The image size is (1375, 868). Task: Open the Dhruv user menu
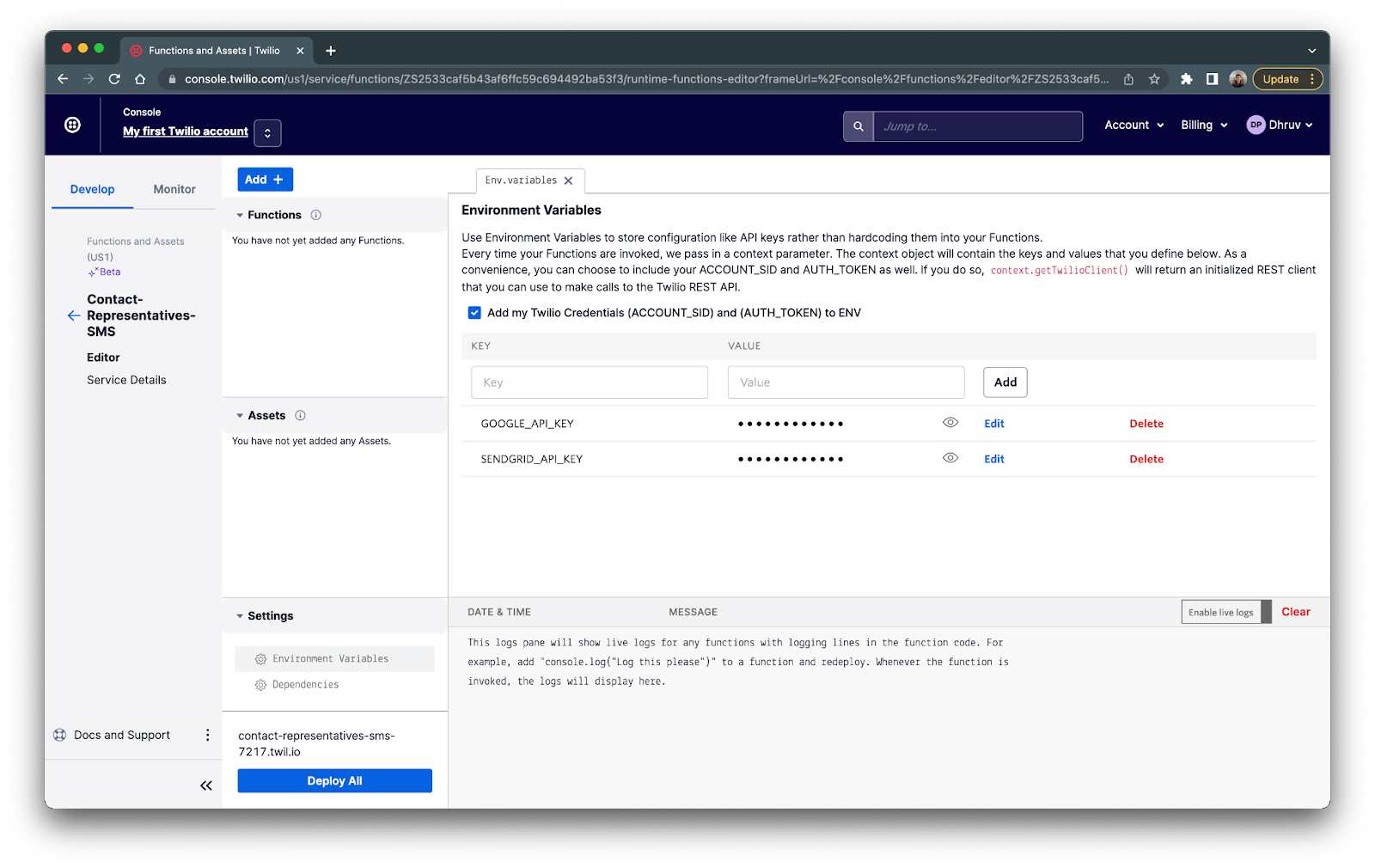[1280, 125]
